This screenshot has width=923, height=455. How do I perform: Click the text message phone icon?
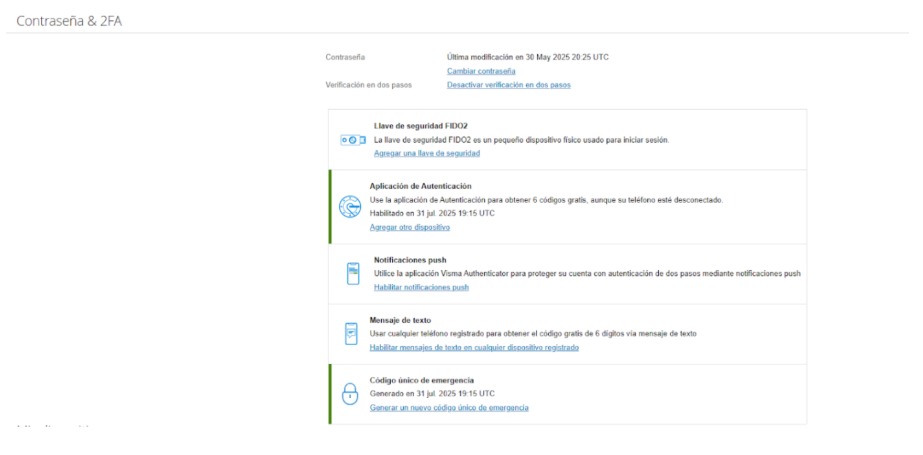tap(351, 334)
